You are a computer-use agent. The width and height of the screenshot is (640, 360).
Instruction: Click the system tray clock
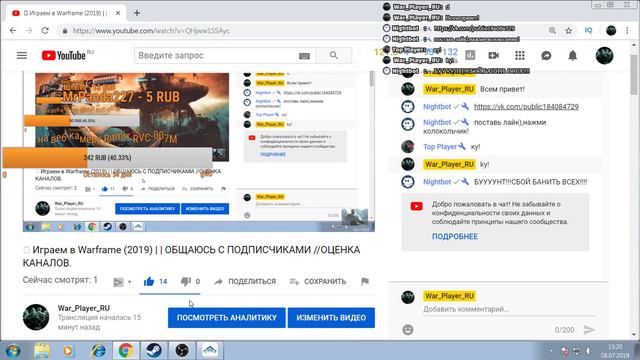pyautogui.click(x=615, y=351)
